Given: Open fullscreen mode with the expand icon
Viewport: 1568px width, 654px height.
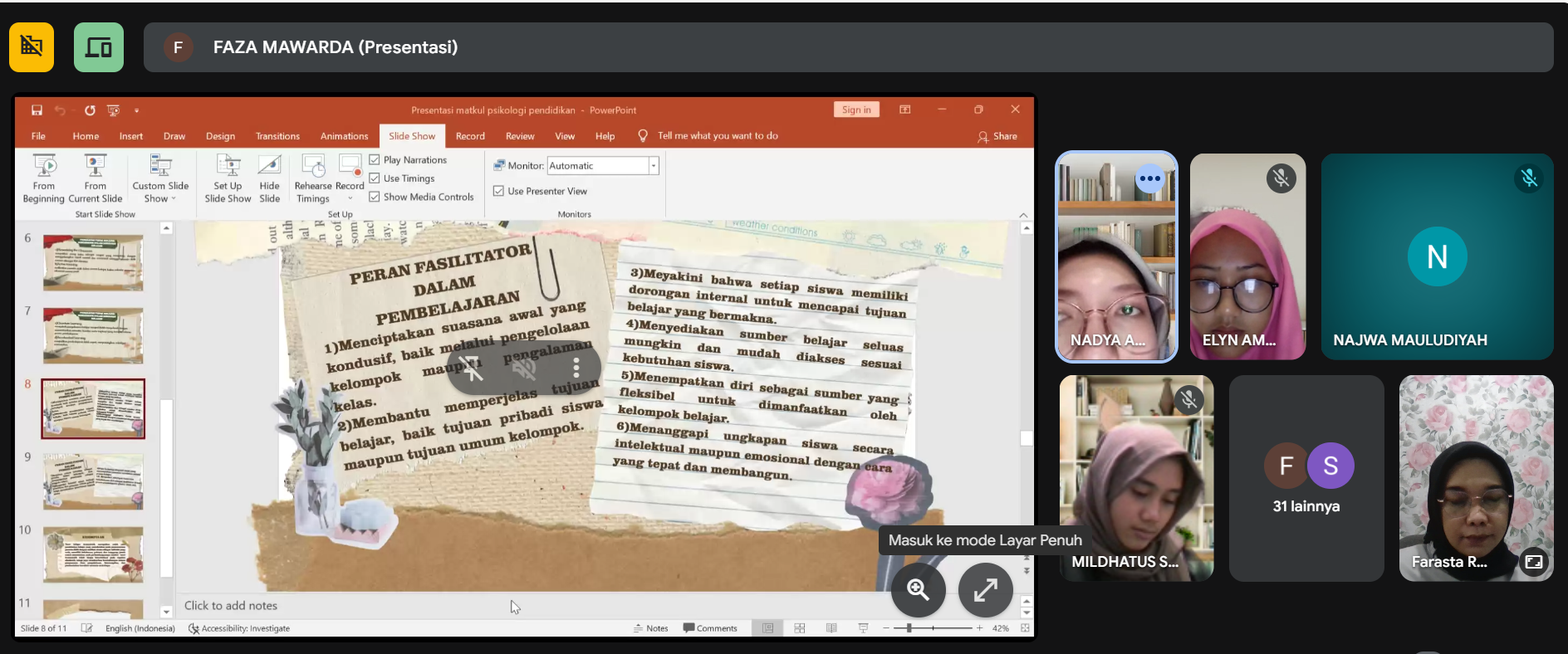Looking at the screenshot, I should pos(985,590).
